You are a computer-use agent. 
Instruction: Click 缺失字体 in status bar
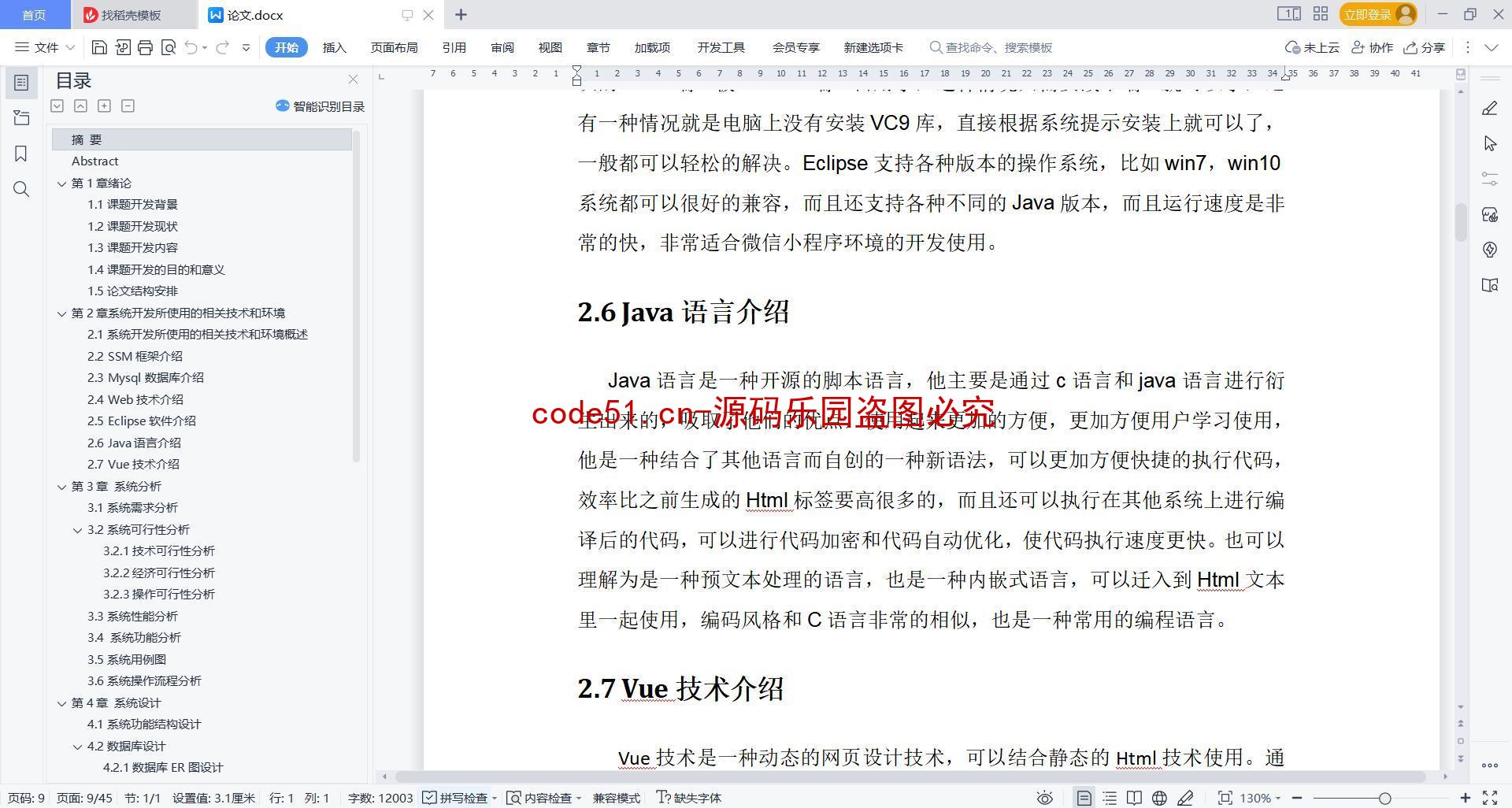tap(689, 798)
